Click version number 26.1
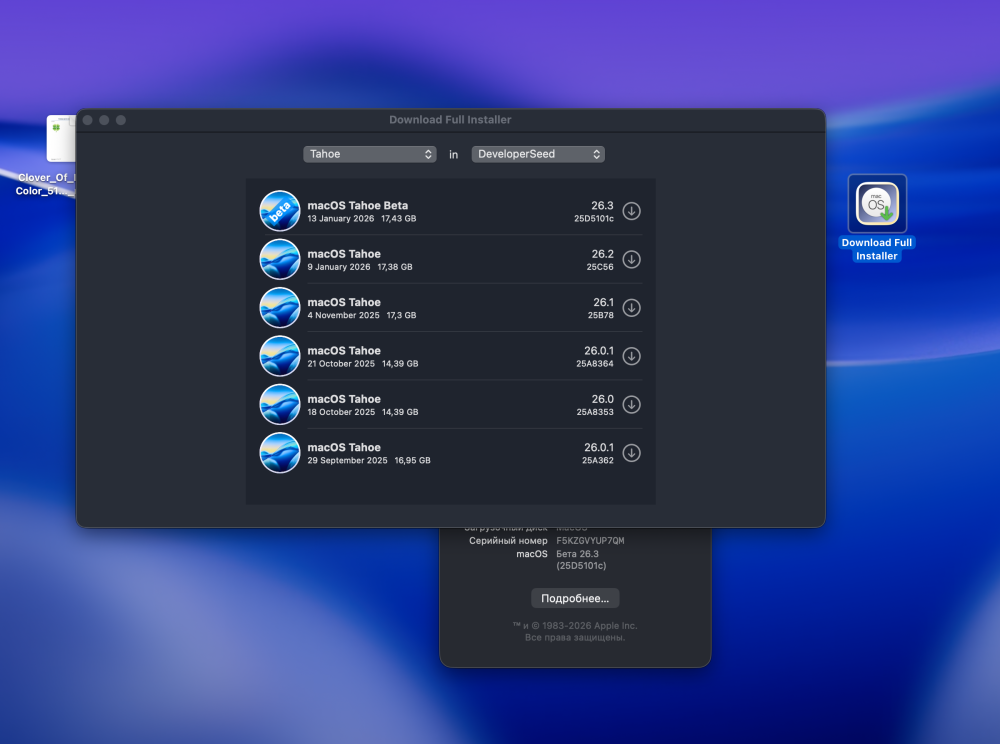This screenshot has height=744, width=1000. tap(603, 302)
